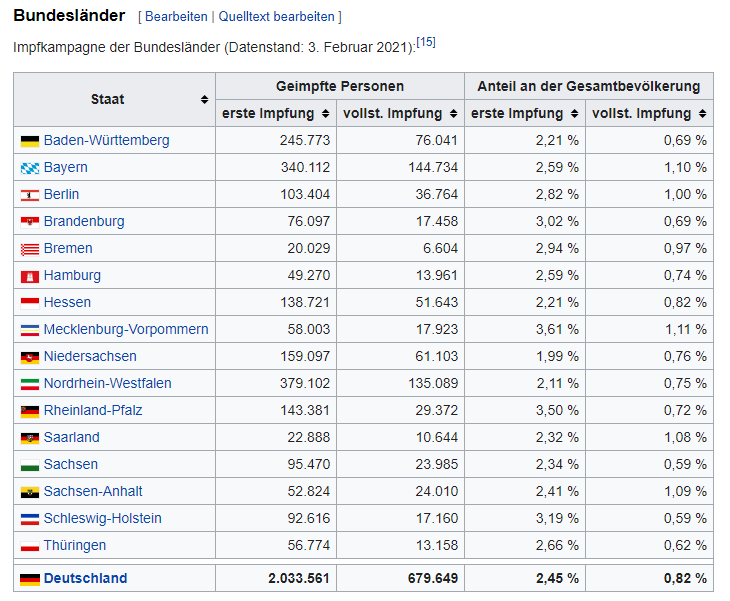Click the Hamburg flag icon

tap(29, 276)
